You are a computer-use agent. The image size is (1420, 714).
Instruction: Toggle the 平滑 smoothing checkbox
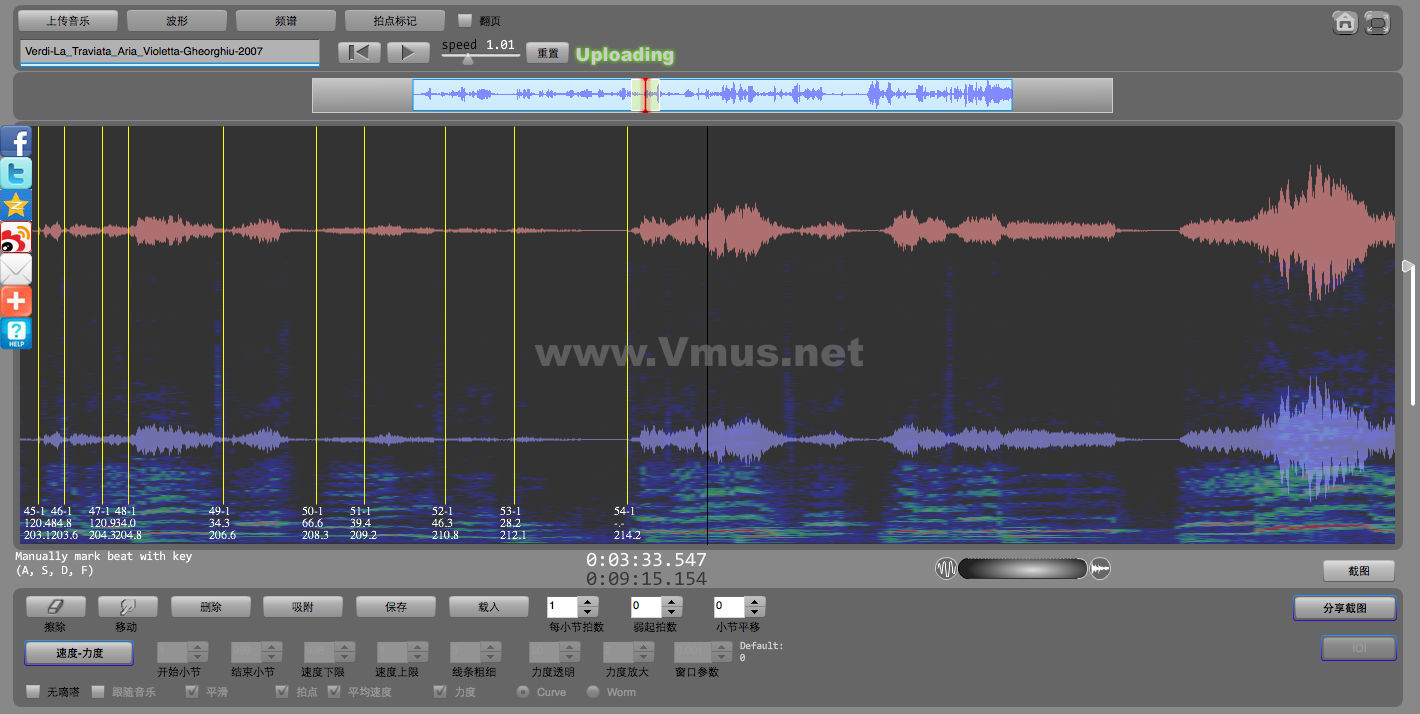tap(192, 692)
